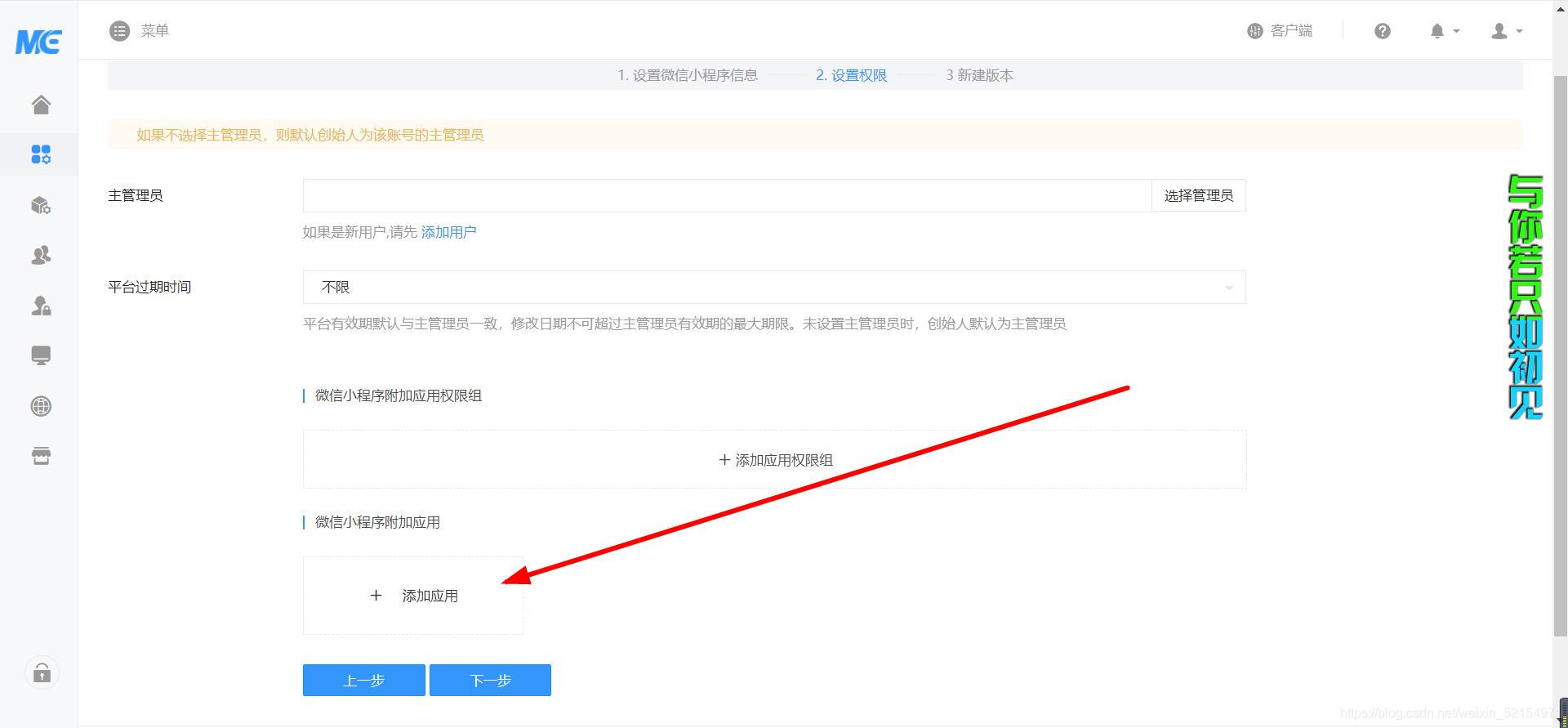This screenshot has width=1568, height=728.
Task: Toggle the 菜单 menu icon
Action: (119, 31)
